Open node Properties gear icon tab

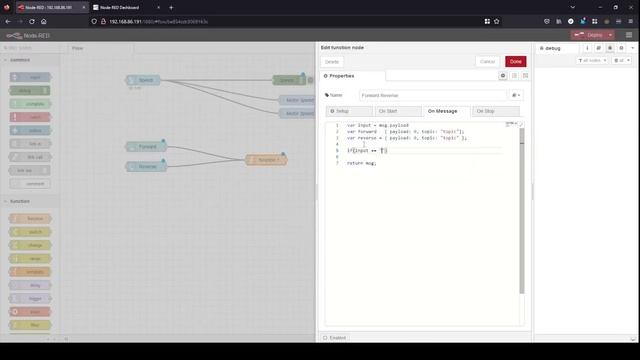503,76
